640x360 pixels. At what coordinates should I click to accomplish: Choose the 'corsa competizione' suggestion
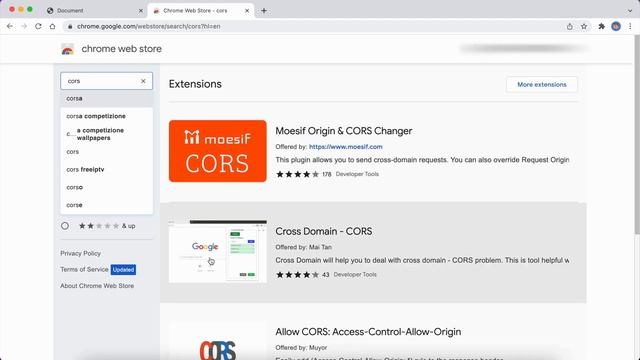(x=107, y=116)
